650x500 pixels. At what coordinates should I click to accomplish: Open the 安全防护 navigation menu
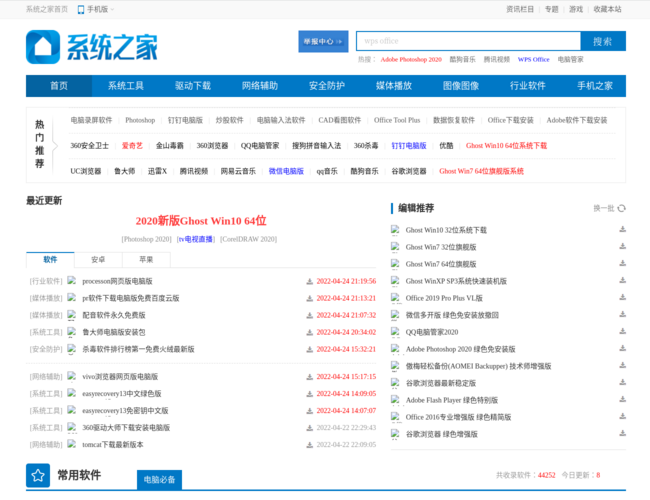(327, 86)
